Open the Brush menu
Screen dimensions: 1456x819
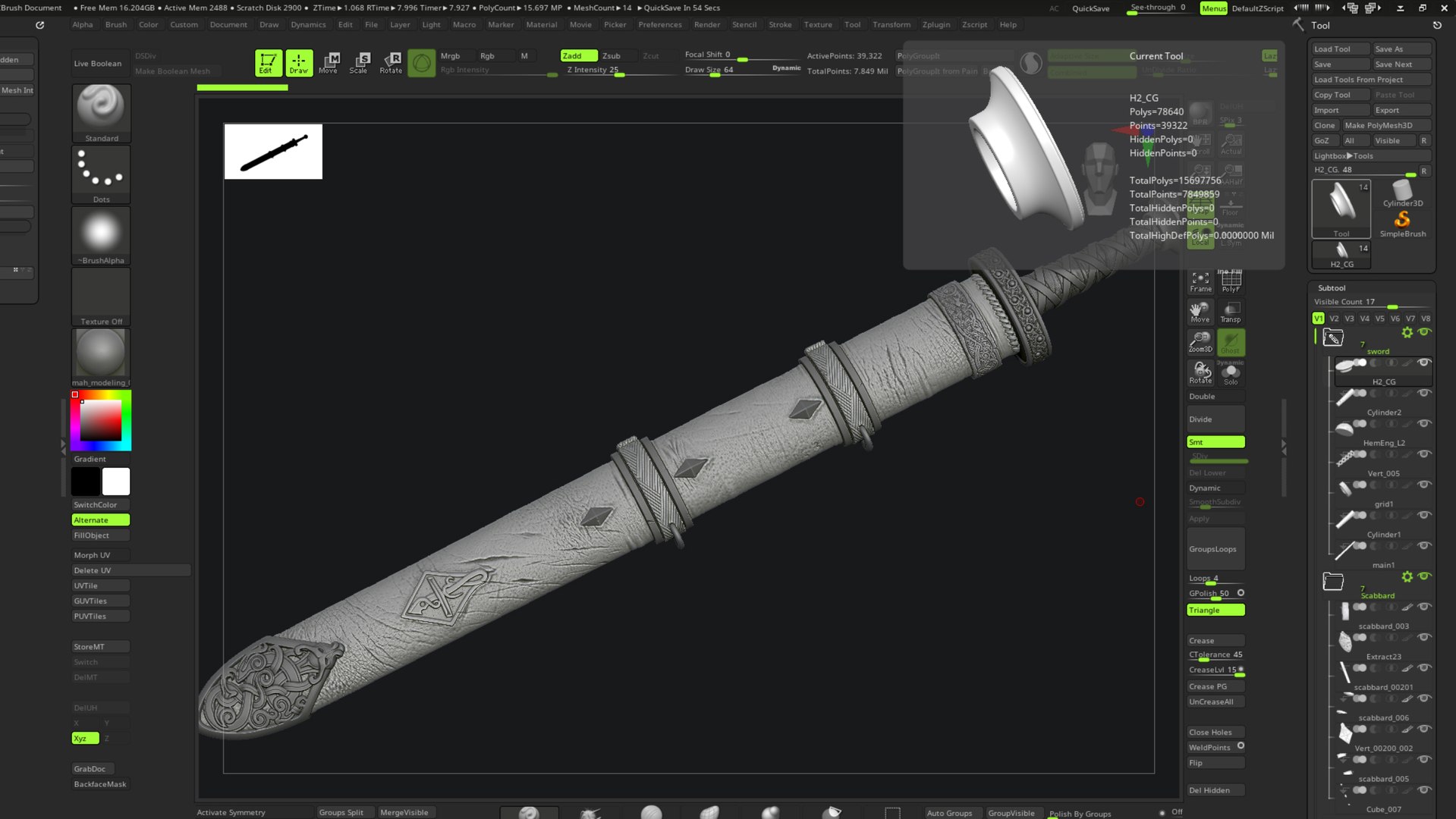[116, 24]
